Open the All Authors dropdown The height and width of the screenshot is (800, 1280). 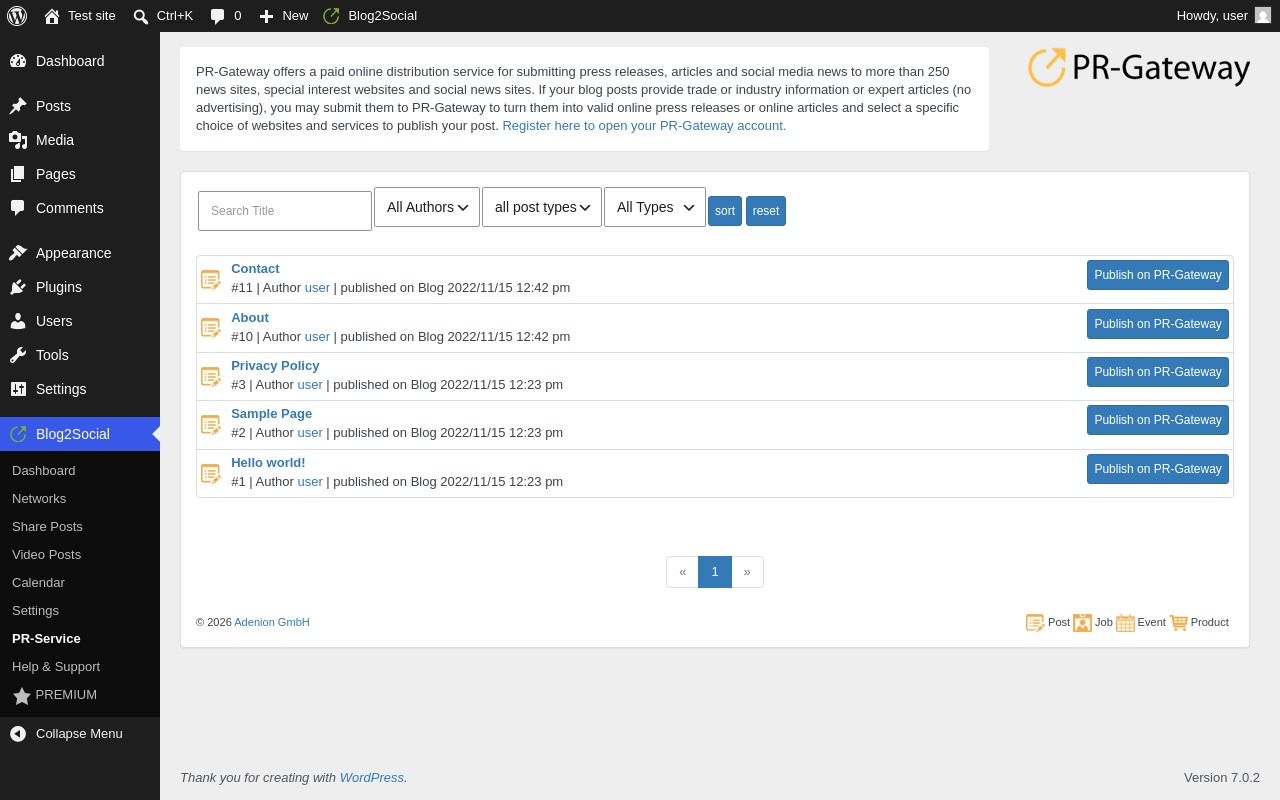coord(427,207)
